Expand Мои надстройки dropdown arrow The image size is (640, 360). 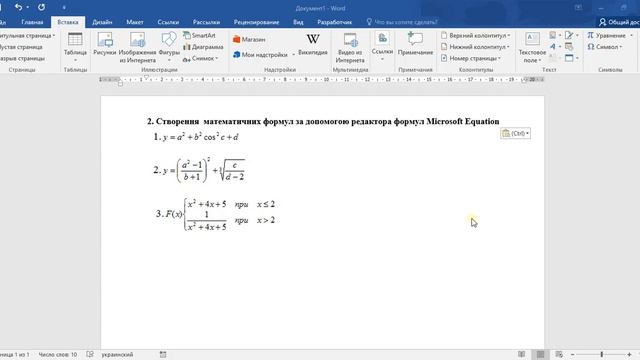point(293,55)
